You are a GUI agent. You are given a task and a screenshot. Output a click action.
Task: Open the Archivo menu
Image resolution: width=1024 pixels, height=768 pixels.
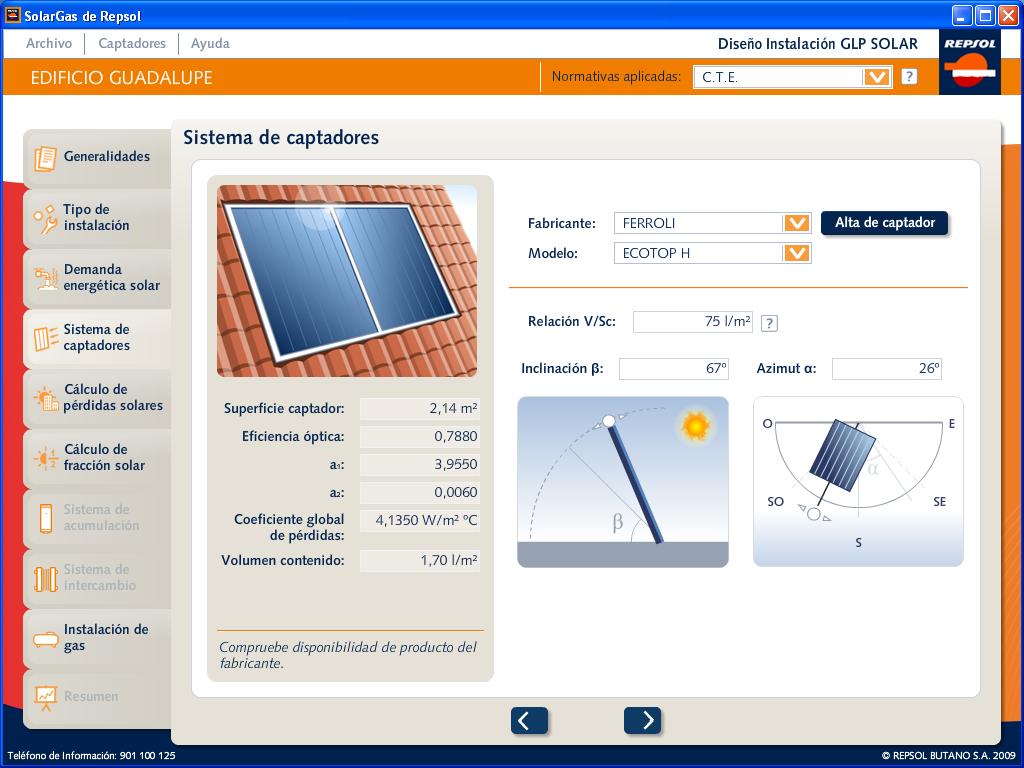point(49,43)
